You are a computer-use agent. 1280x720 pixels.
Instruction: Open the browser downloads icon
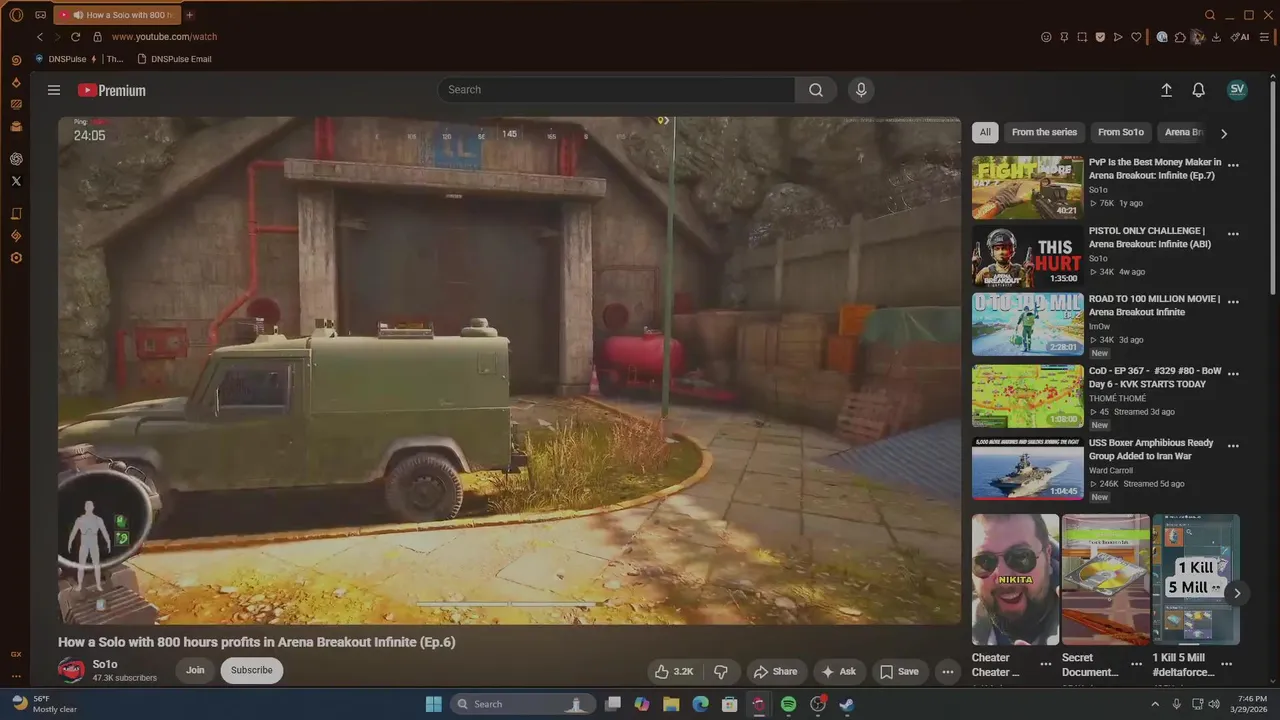click(1216, 37)
